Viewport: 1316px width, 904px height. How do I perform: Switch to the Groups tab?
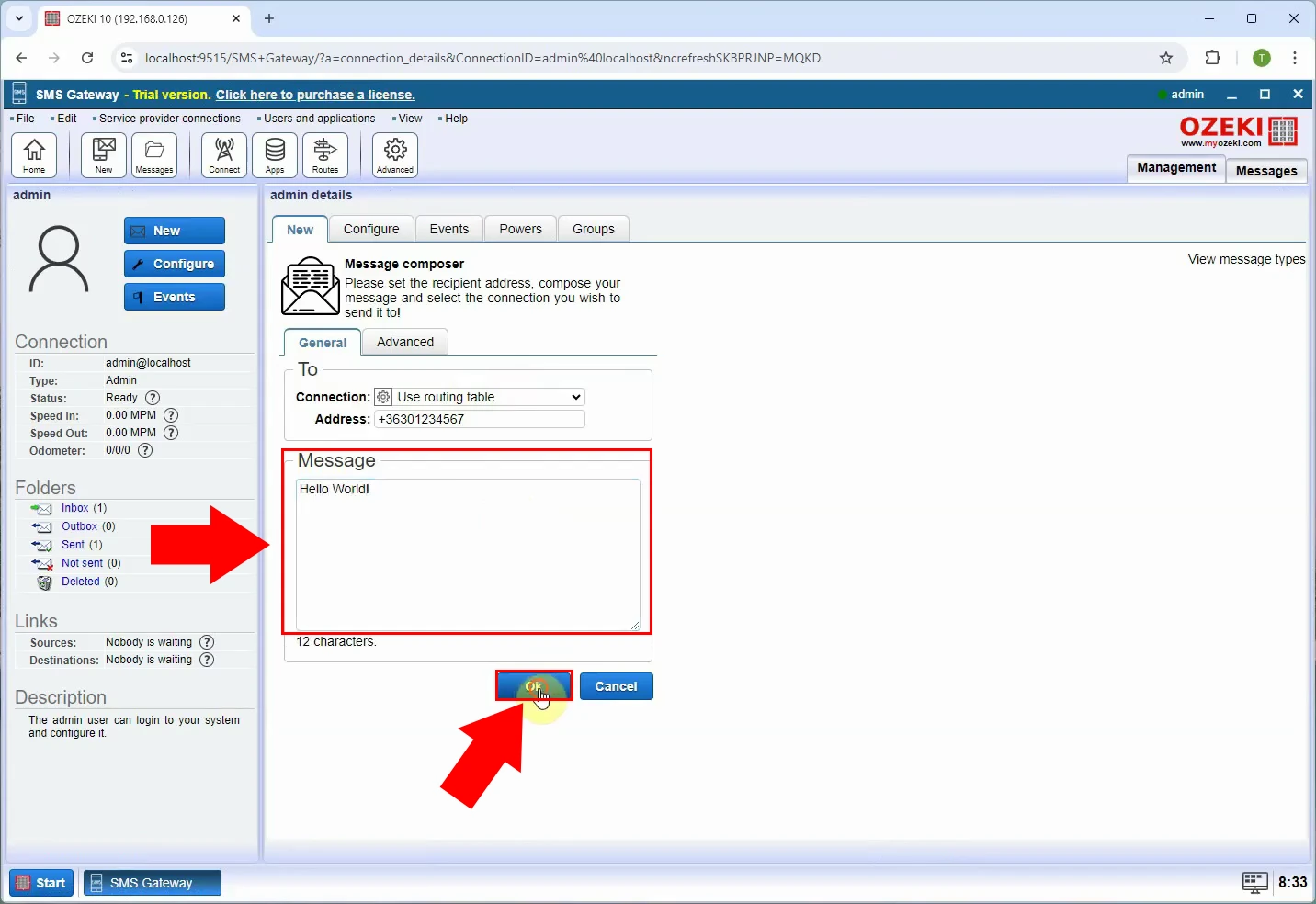594,229
